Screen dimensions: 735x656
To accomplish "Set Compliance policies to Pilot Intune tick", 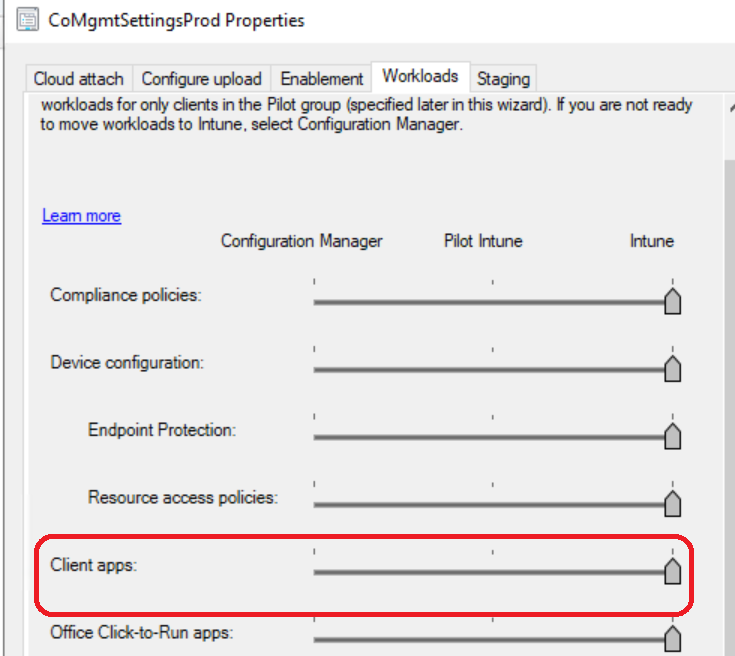I will point(493,302).
